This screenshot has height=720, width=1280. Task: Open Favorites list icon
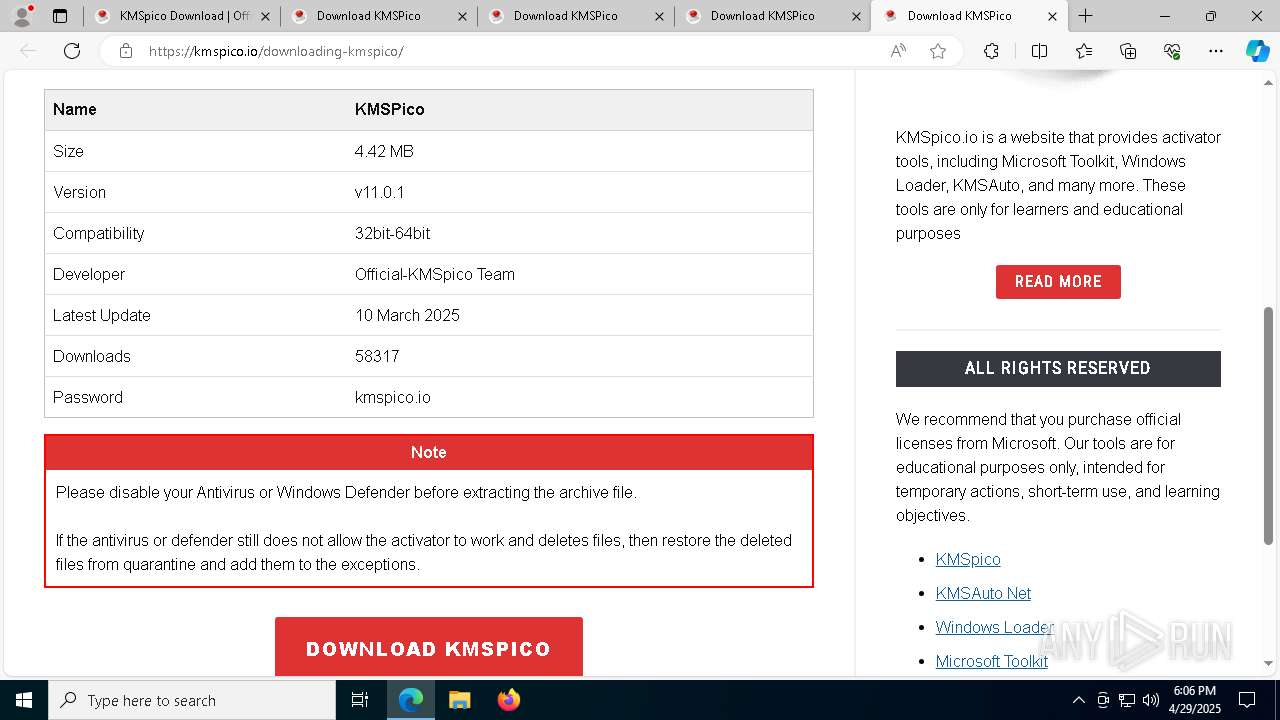point(1084,51)
